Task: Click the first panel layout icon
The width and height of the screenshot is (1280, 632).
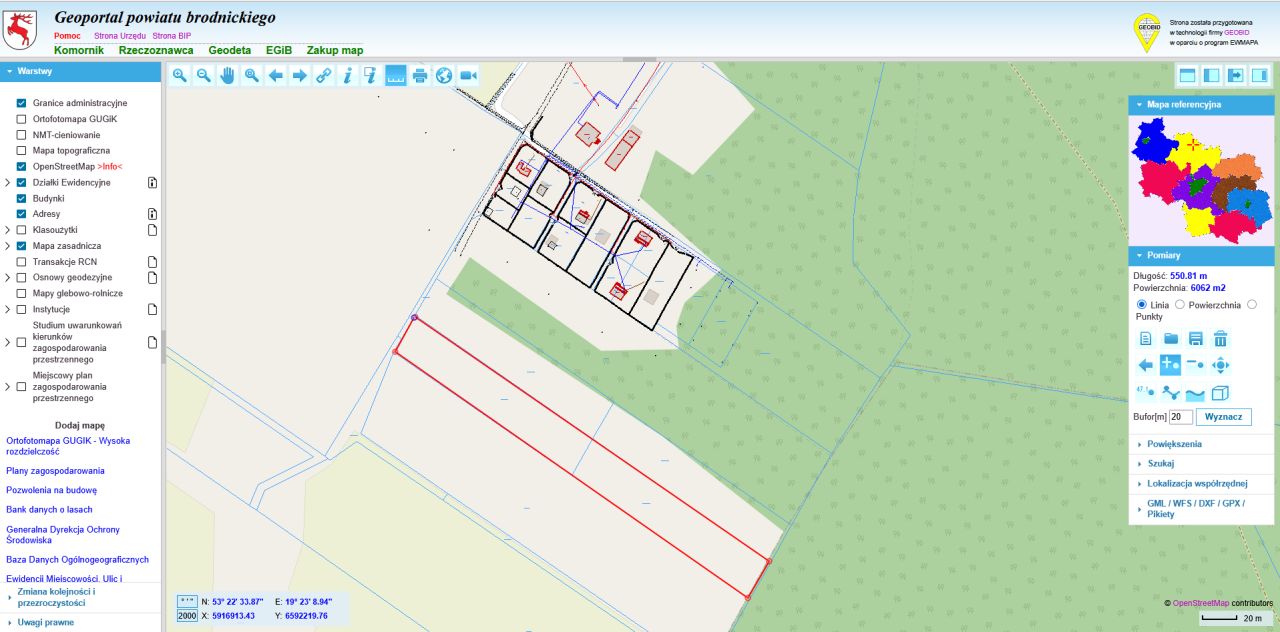Action: [1187, 75]
